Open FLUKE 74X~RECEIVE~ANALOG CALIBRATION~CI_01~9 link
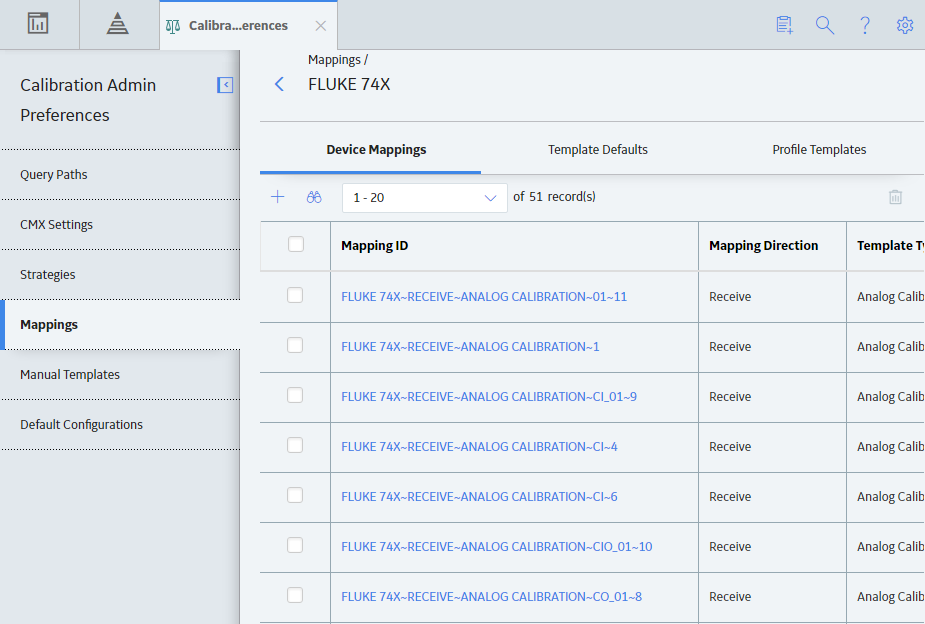The width and height of the screenshot is (925, 624). click(x=488, y=397)
